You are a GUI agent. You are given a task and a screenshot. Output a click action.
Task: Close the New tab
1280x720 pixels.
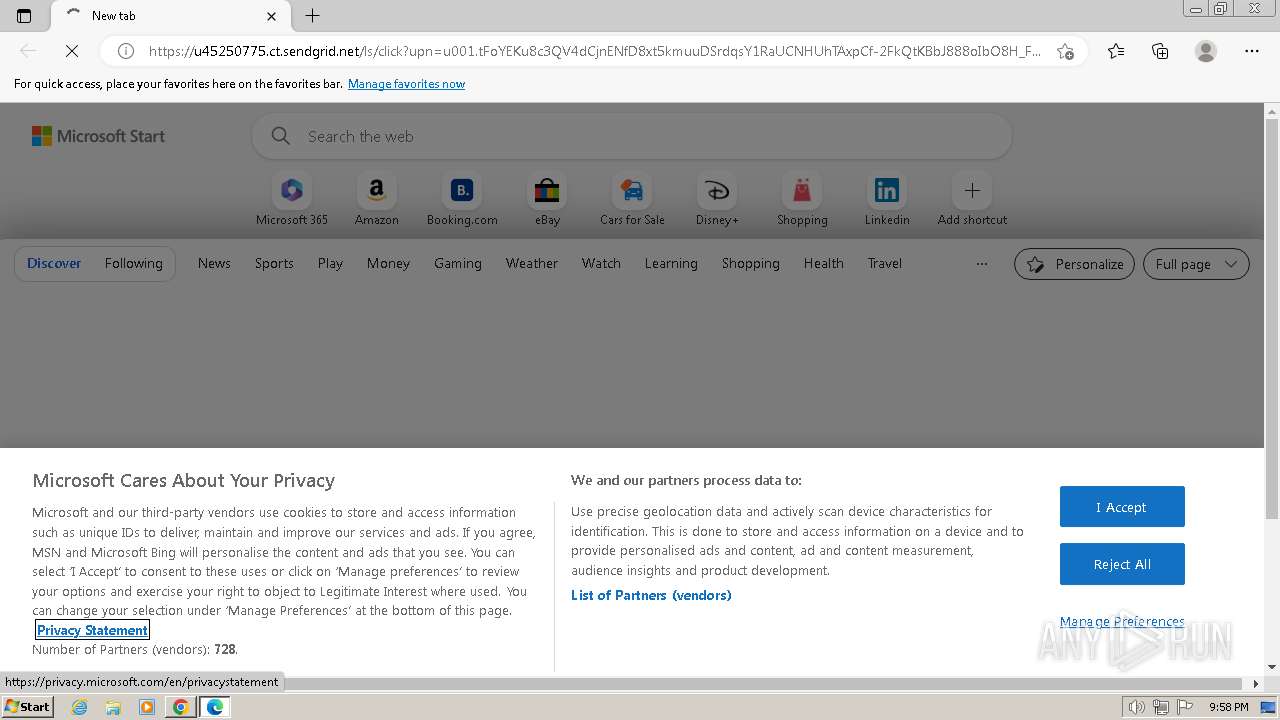[x=271, y=16]
